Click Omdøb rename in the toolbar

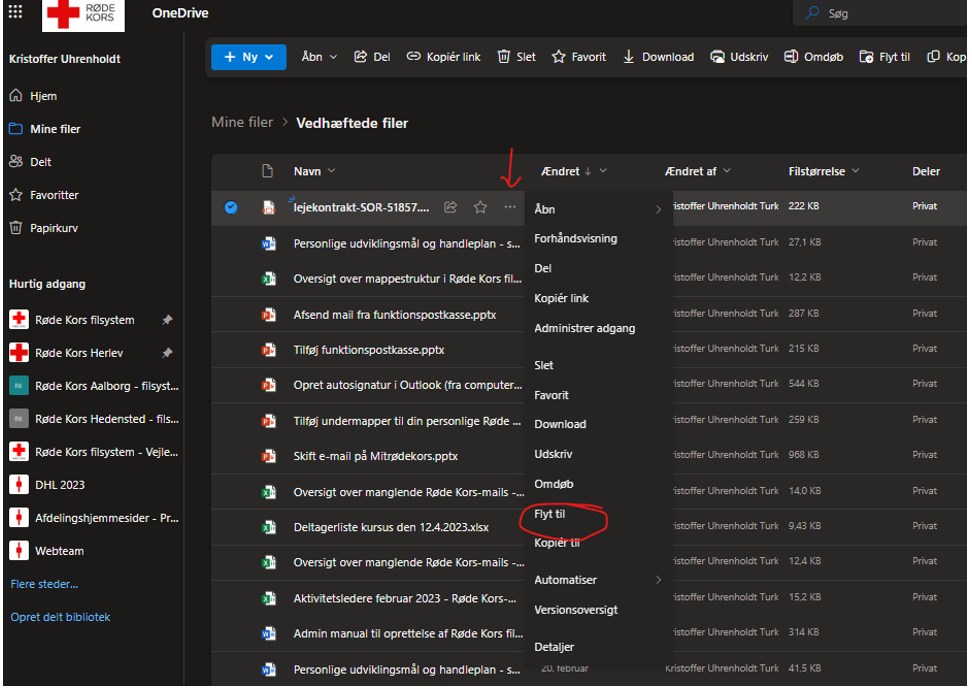tap(813, 57)
